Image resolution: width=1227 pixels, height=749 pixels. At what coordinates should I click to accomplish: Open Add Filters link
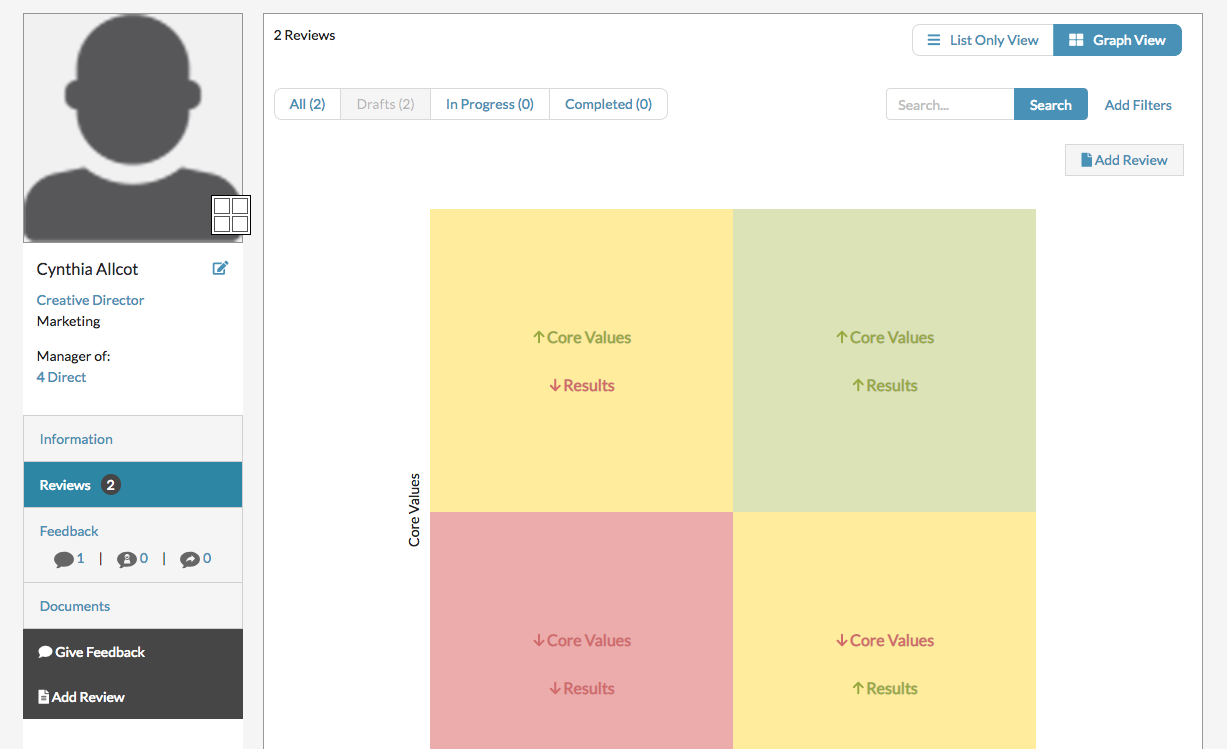1138,105
